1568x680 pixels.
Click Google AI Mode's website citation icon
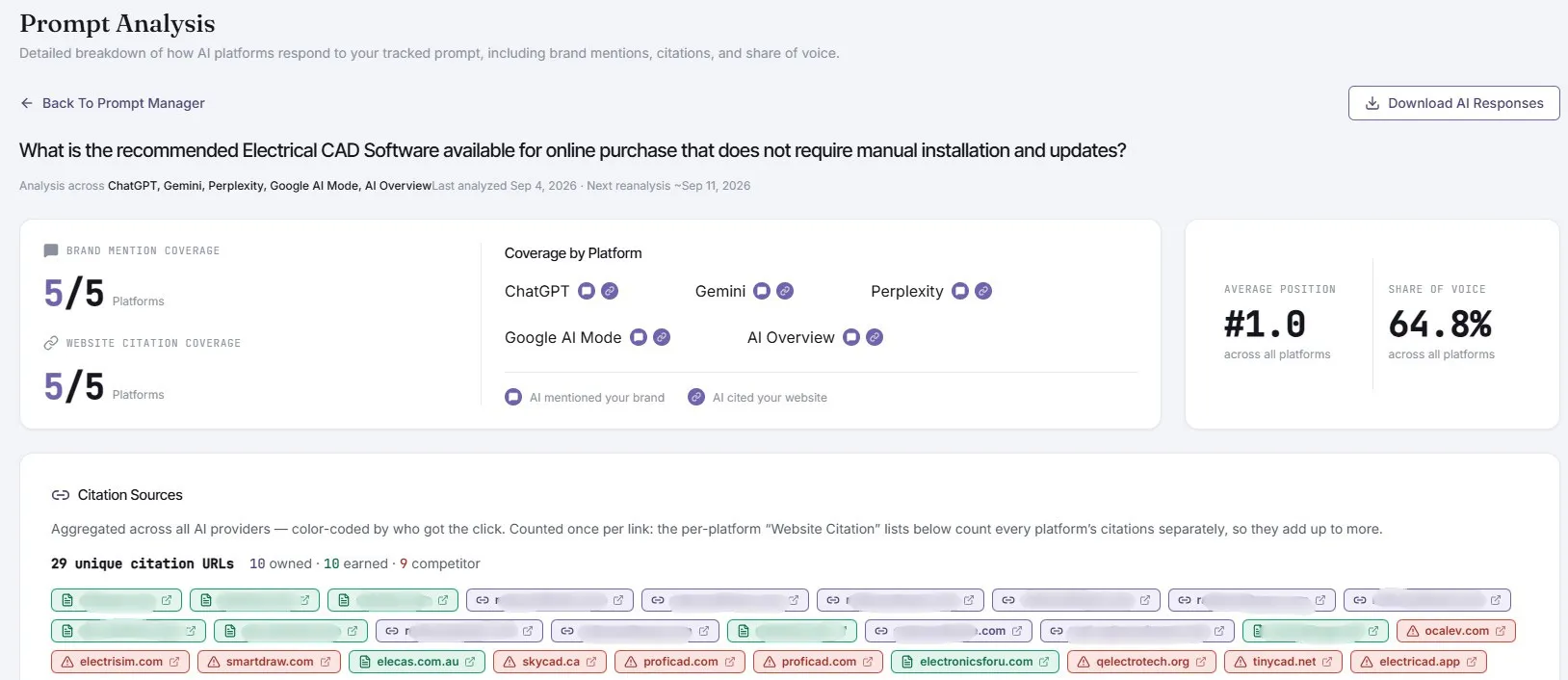[x=662, y=337]
